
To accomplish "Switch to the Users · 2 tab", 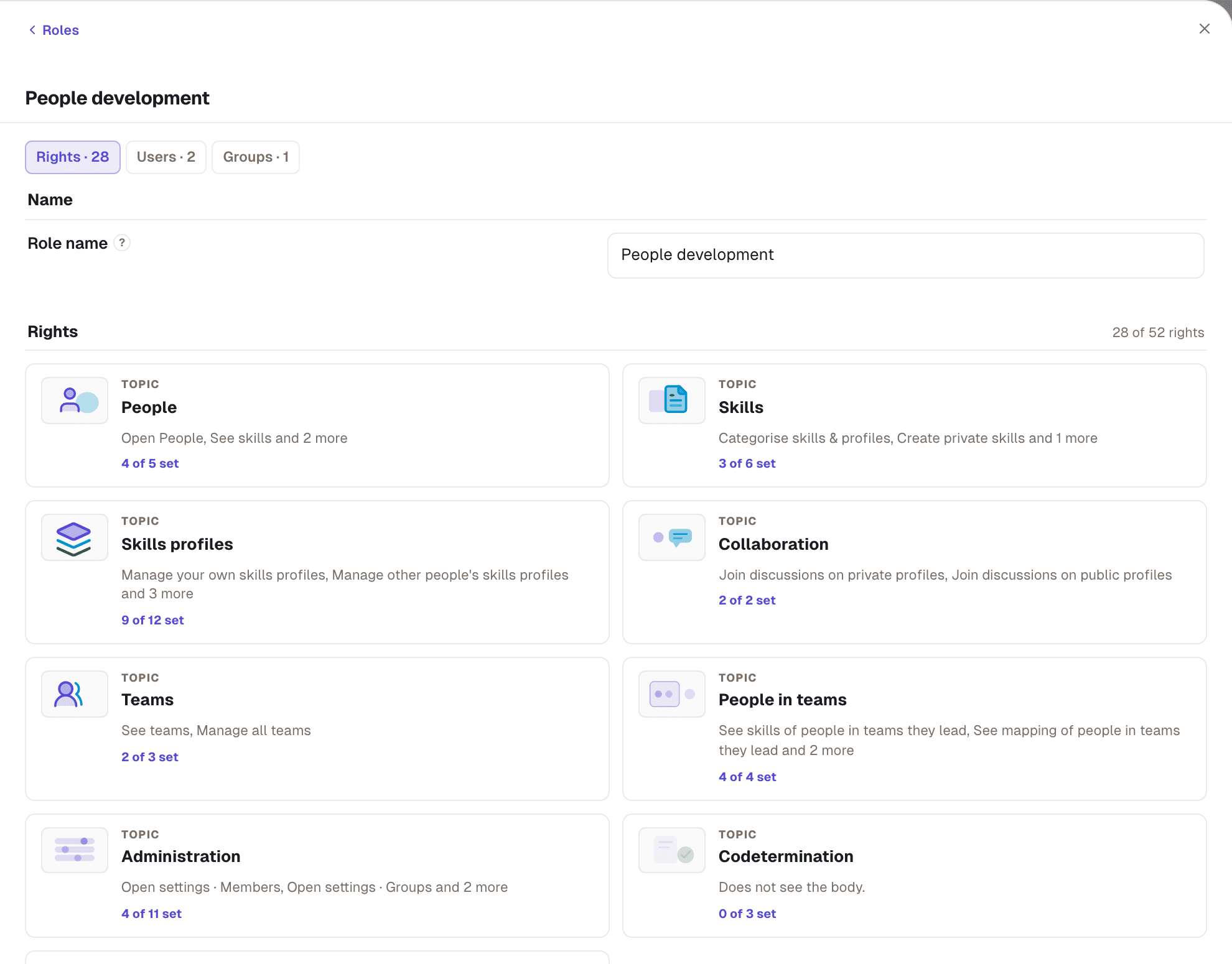I will [166, 157].
